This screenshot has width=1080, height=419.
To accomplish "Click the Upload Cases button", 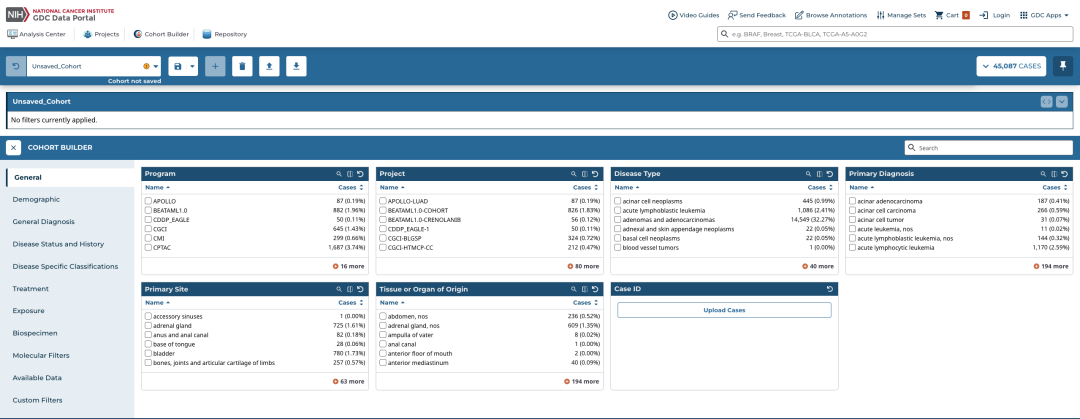I will (x=724, y=310).
